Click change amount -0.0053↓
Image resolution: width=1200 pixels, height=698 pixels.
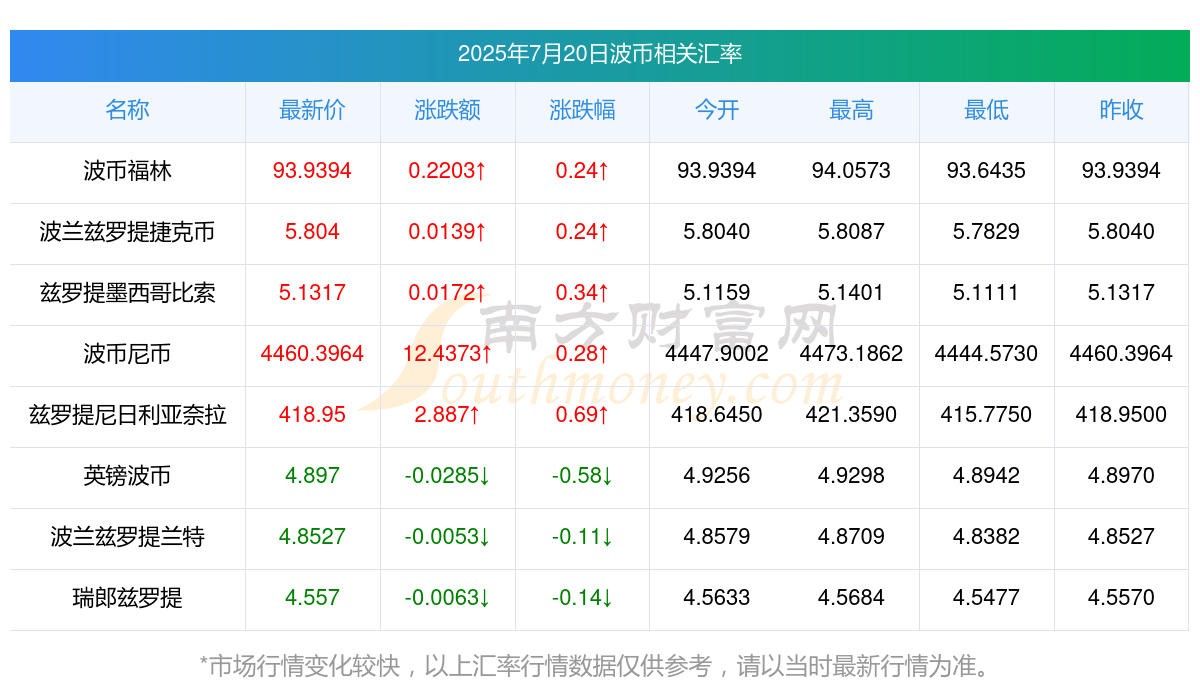click(x=447, y=537)
